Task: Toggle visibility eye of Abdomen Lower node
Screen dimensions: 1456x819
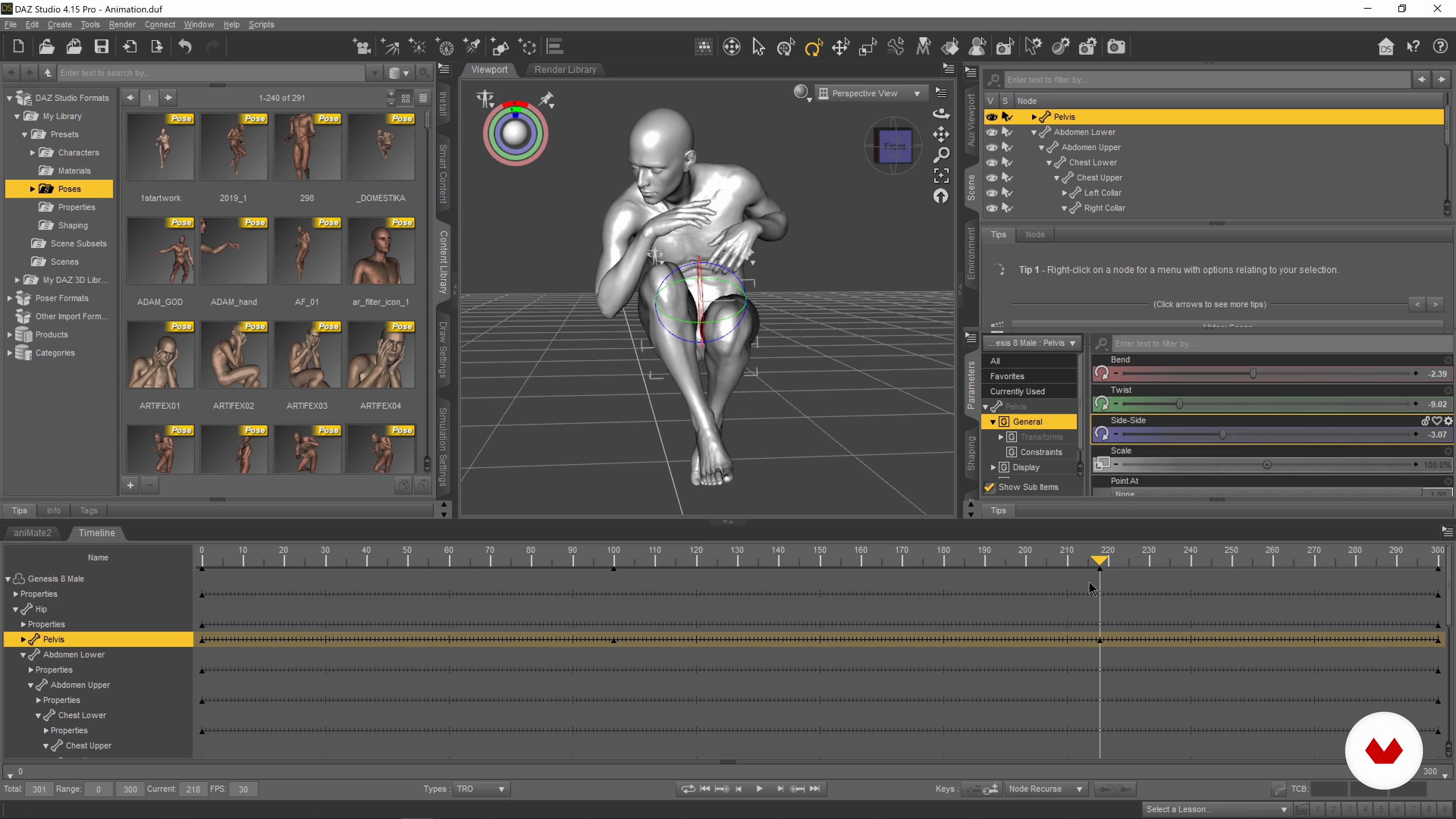Action: coord(992,132)
